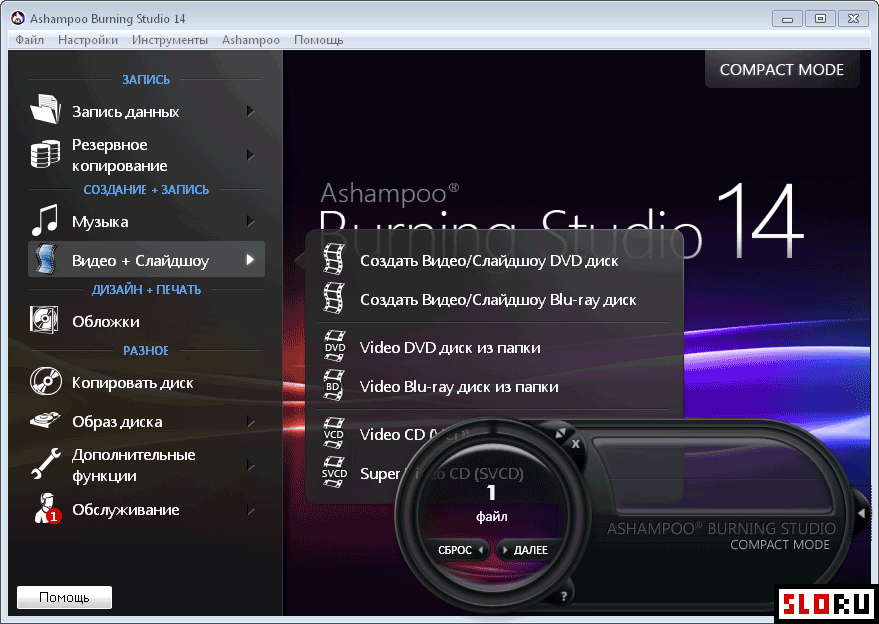The height and width of the screenshot is (624, 879).
Task: Expand the Резервное копирование submenu arrow
Action: pos(251,155)
